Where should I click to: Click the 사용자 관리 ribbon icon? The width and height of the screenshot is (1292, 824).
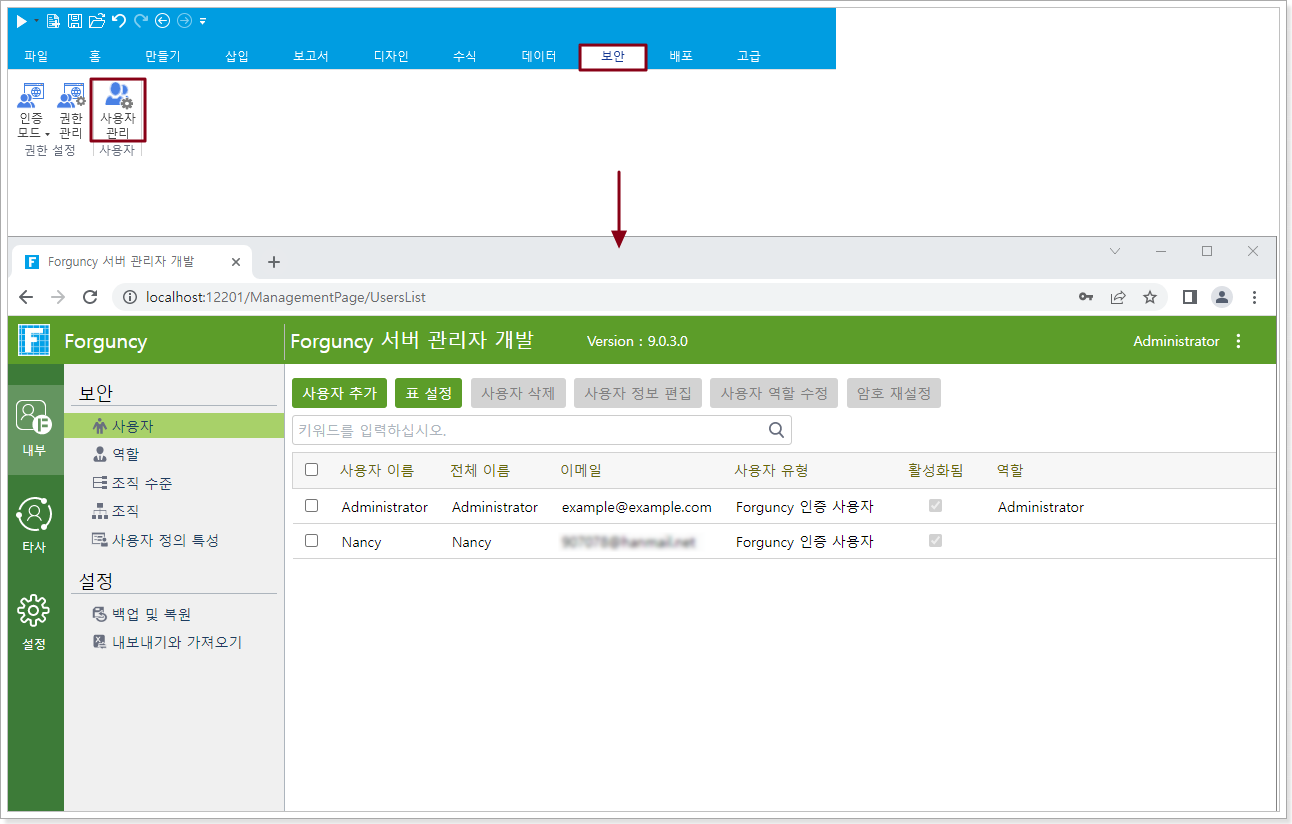118,109
